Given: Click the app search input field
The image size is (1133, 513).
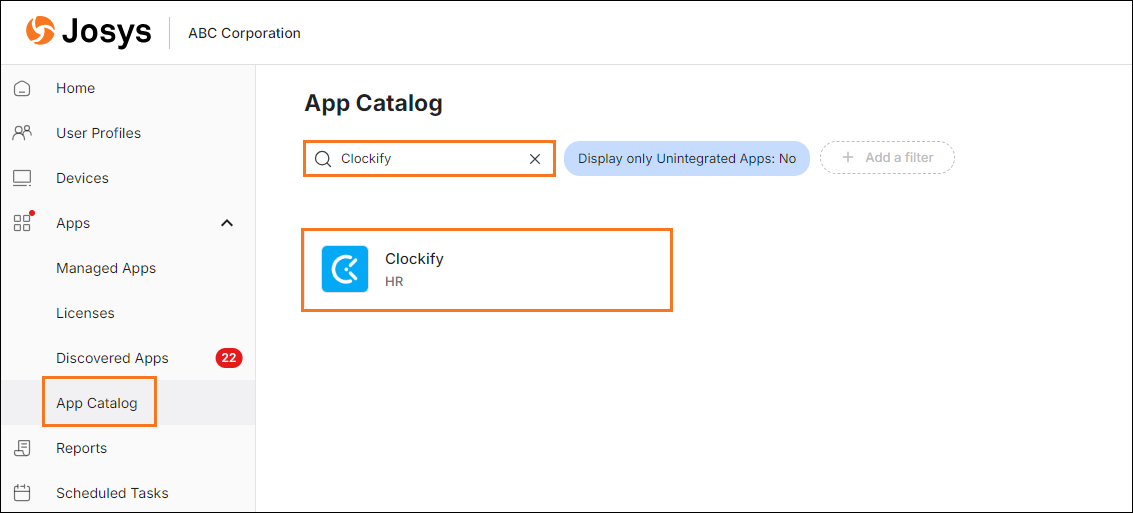Looking at the screenshot, I should click(429, 159).
